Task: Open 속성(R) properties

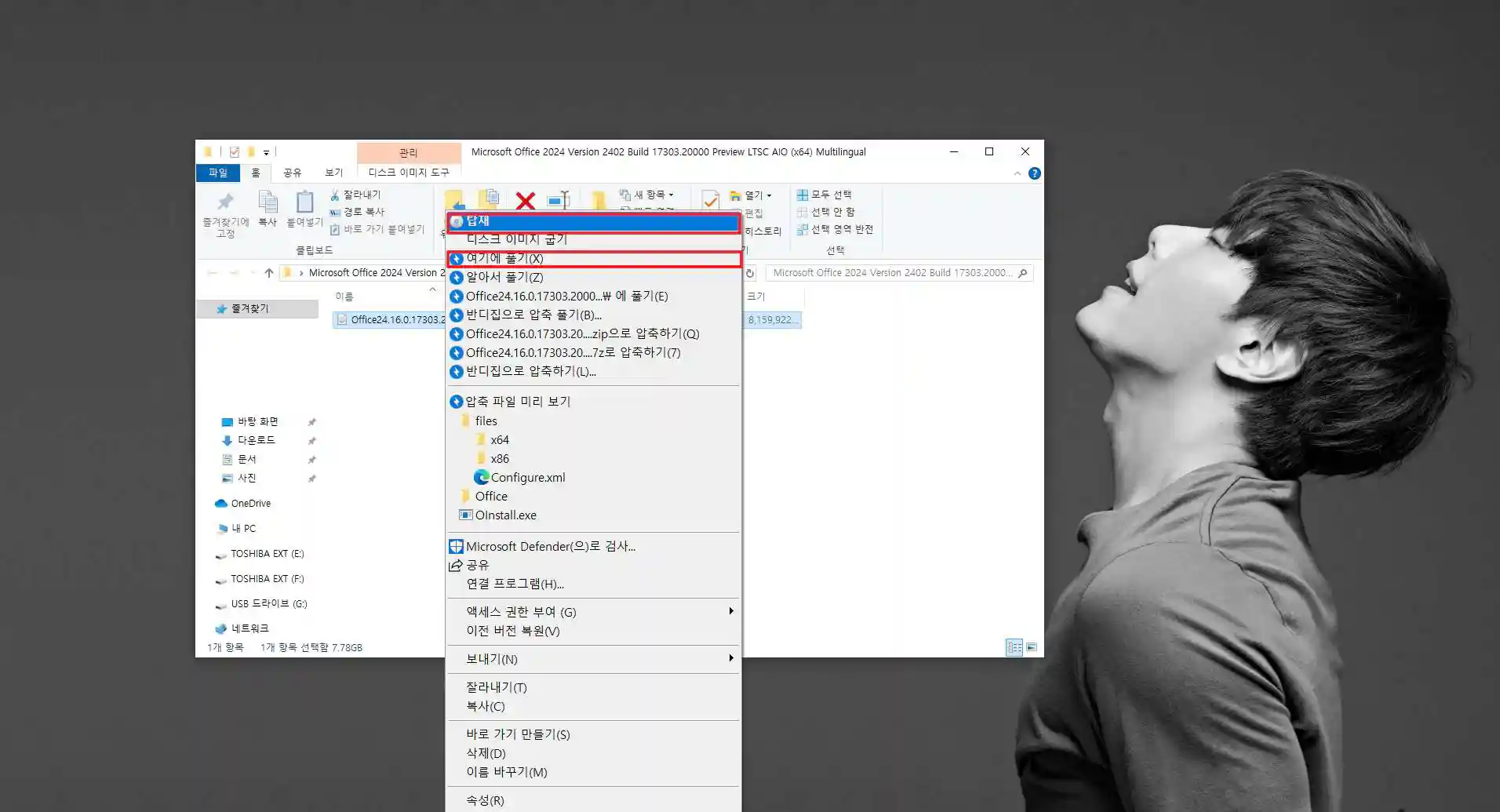Action: tap(593, 800)
